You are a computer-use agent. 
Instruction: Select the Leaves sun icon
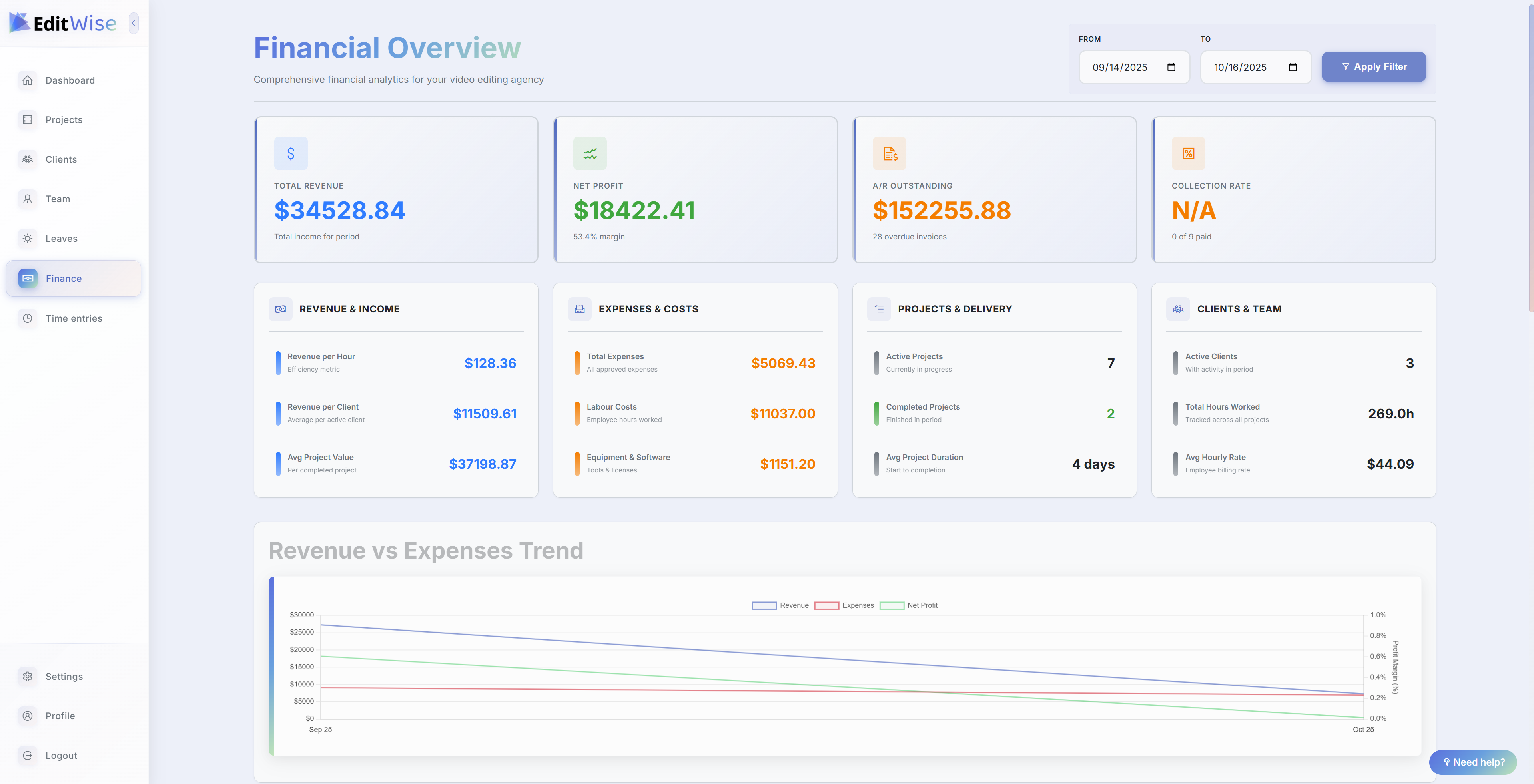point(28,238)
